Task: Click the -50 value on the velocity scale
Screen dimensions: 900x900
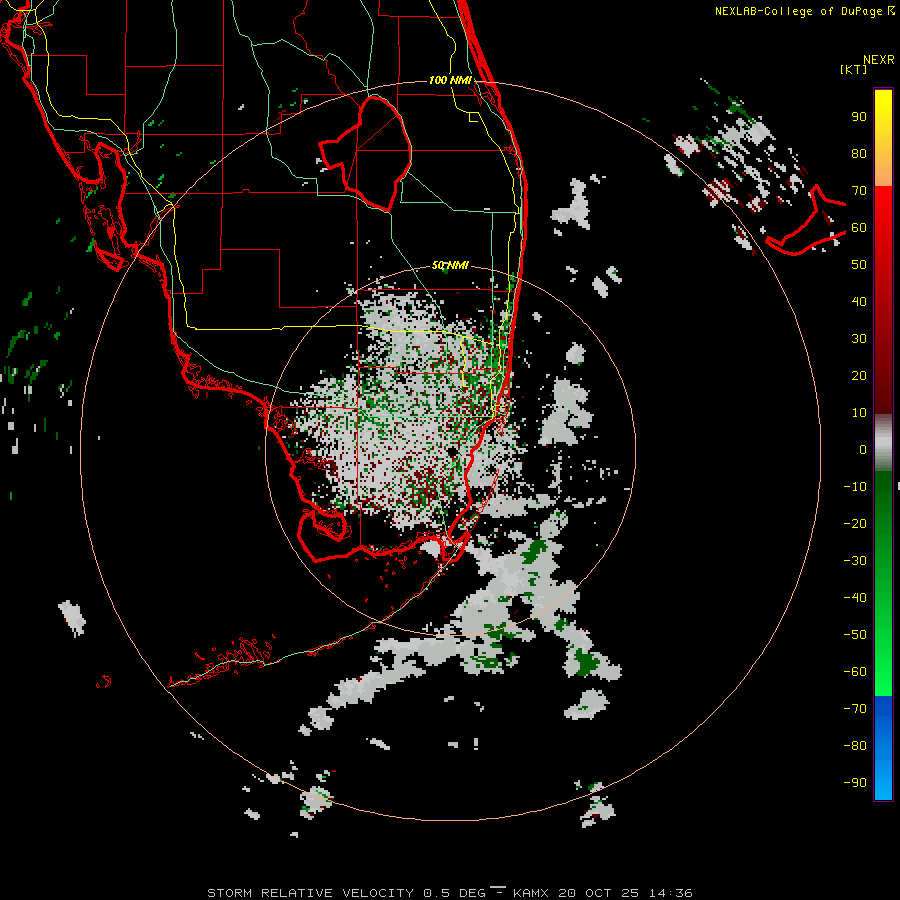Action: [855, 635]
